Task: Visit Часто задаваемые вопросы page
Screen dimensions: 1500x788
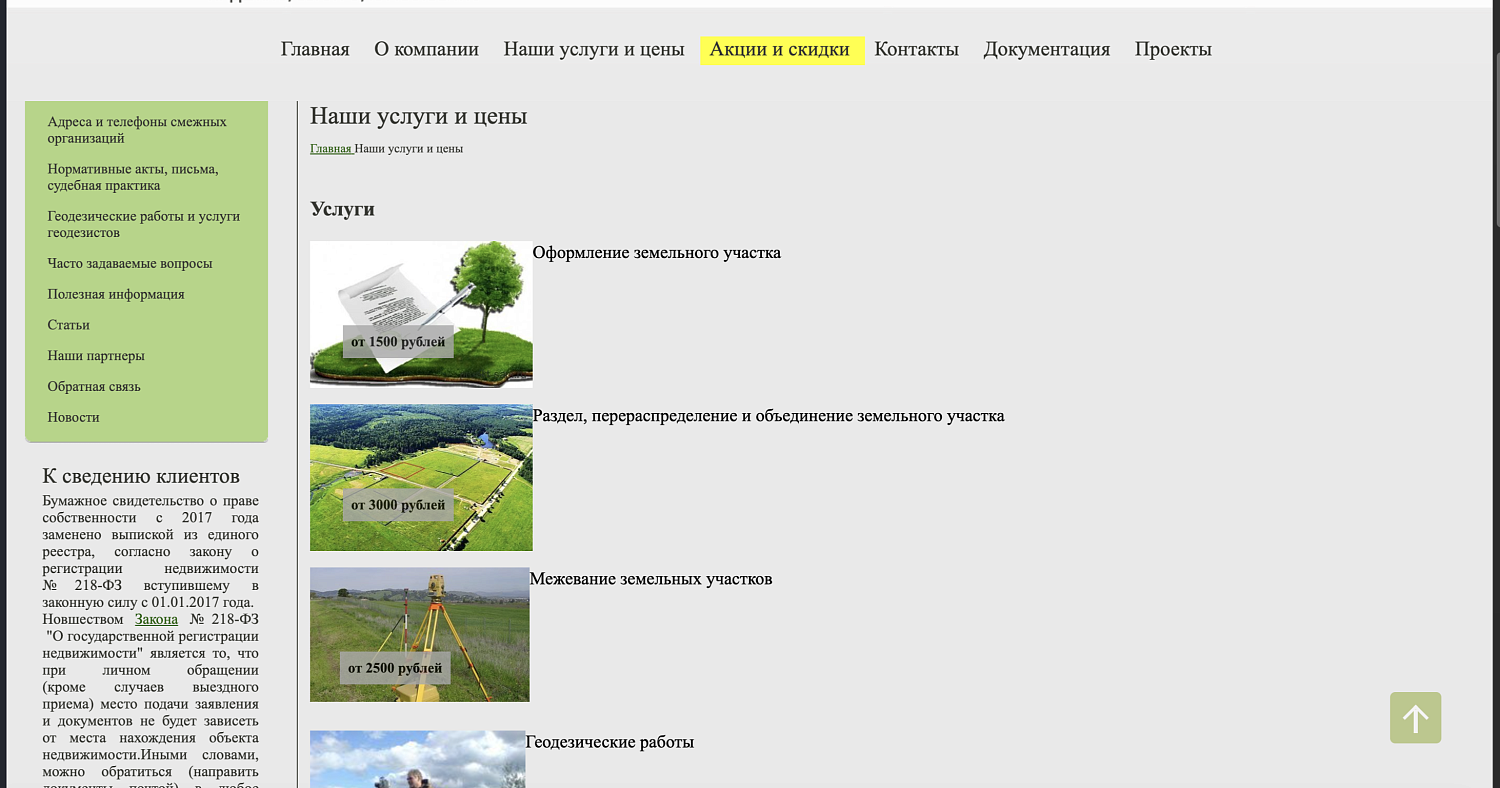Action: [x=130, y=264]
